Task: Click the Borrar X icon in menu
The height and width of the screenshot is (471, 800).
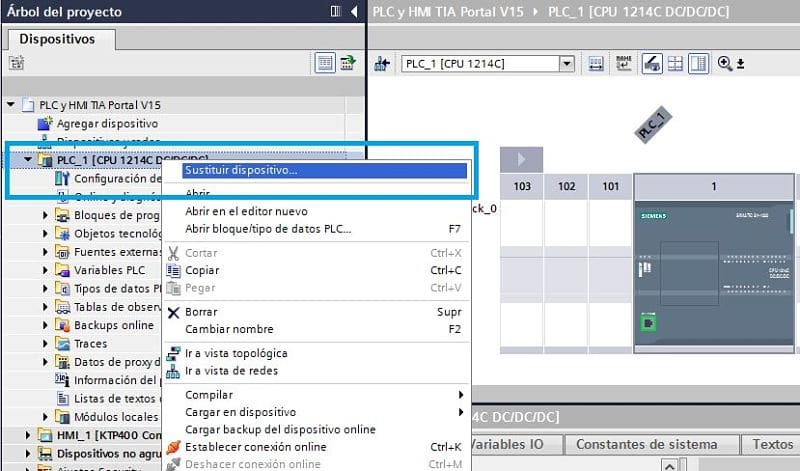Action: (x=173, y=312)
